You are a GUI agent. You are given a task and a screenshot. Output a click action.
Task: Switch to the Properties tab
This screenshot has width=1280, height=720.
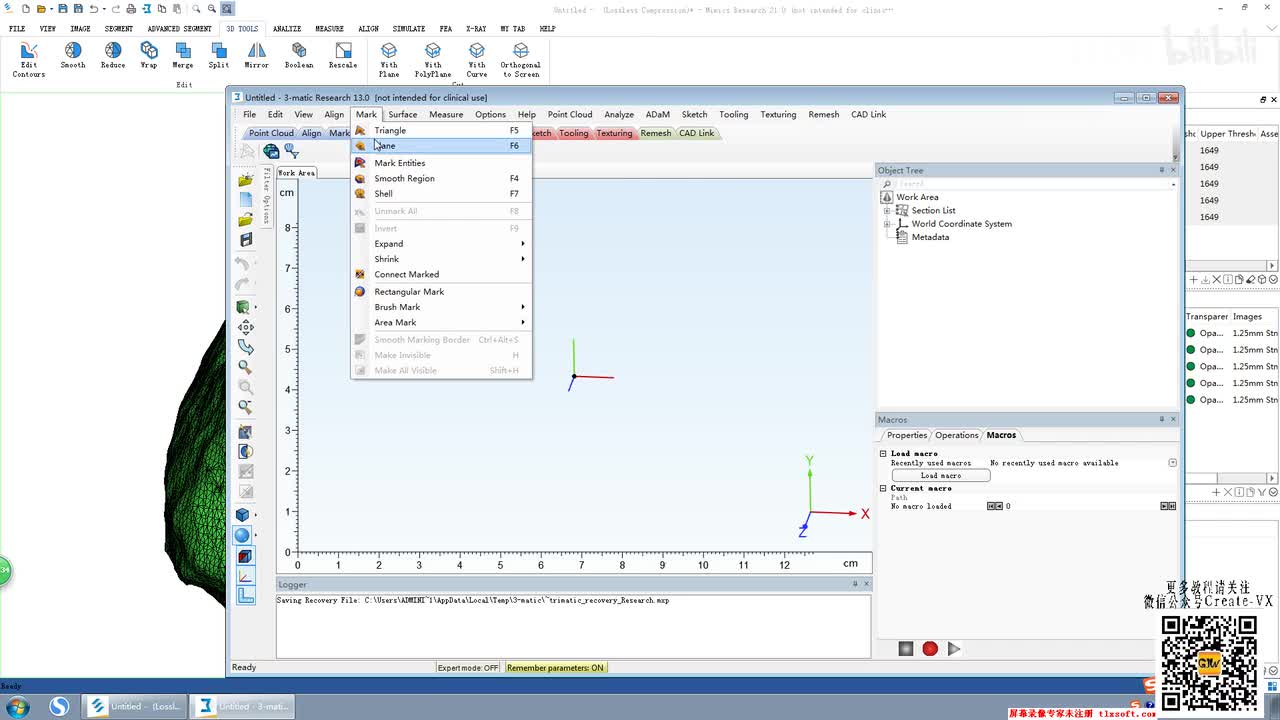[x=907, y=435]
